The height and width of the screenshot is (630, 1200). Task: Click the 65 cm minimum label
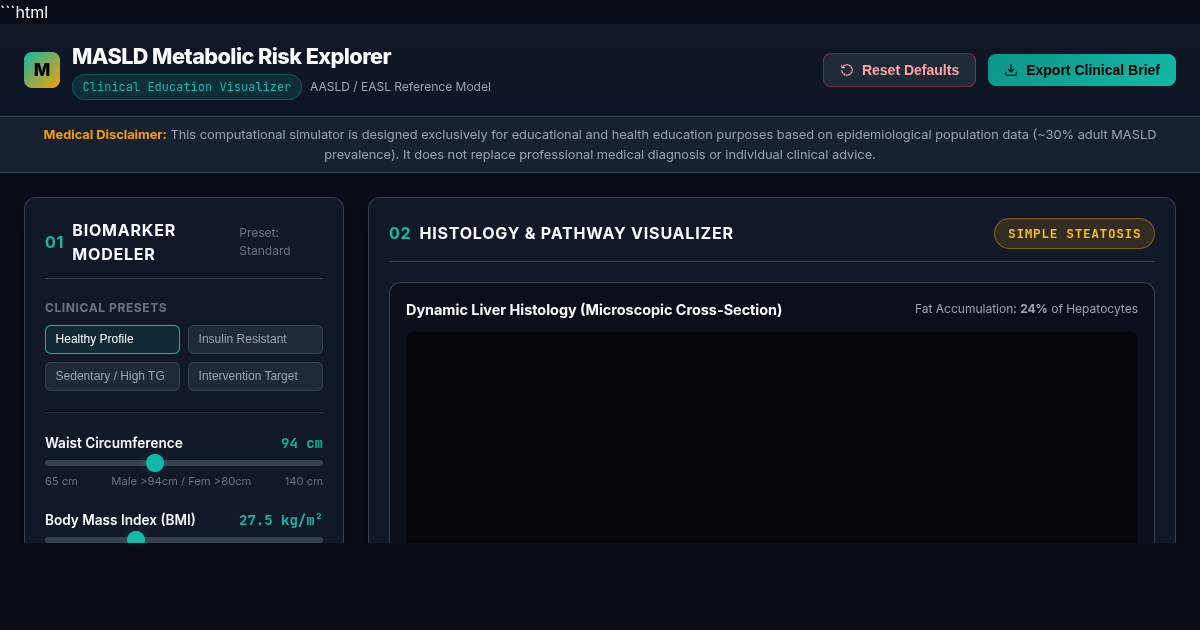tap(61, 481)
